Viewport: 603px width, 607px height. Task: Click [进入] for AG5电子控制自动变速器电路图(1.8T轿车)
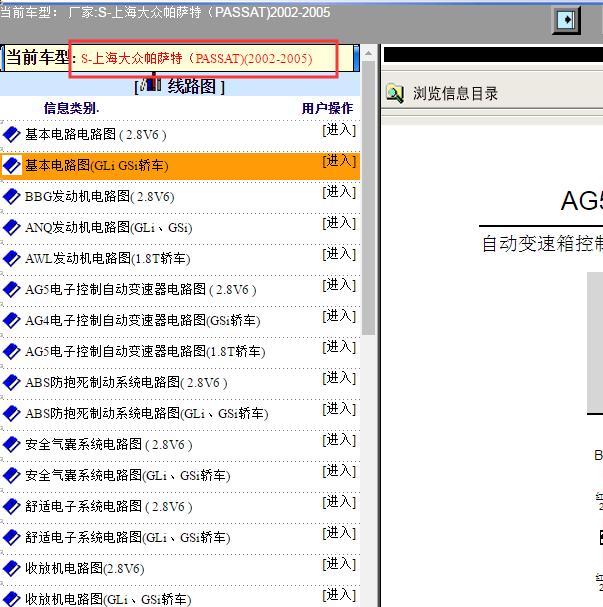pos(339,347)
